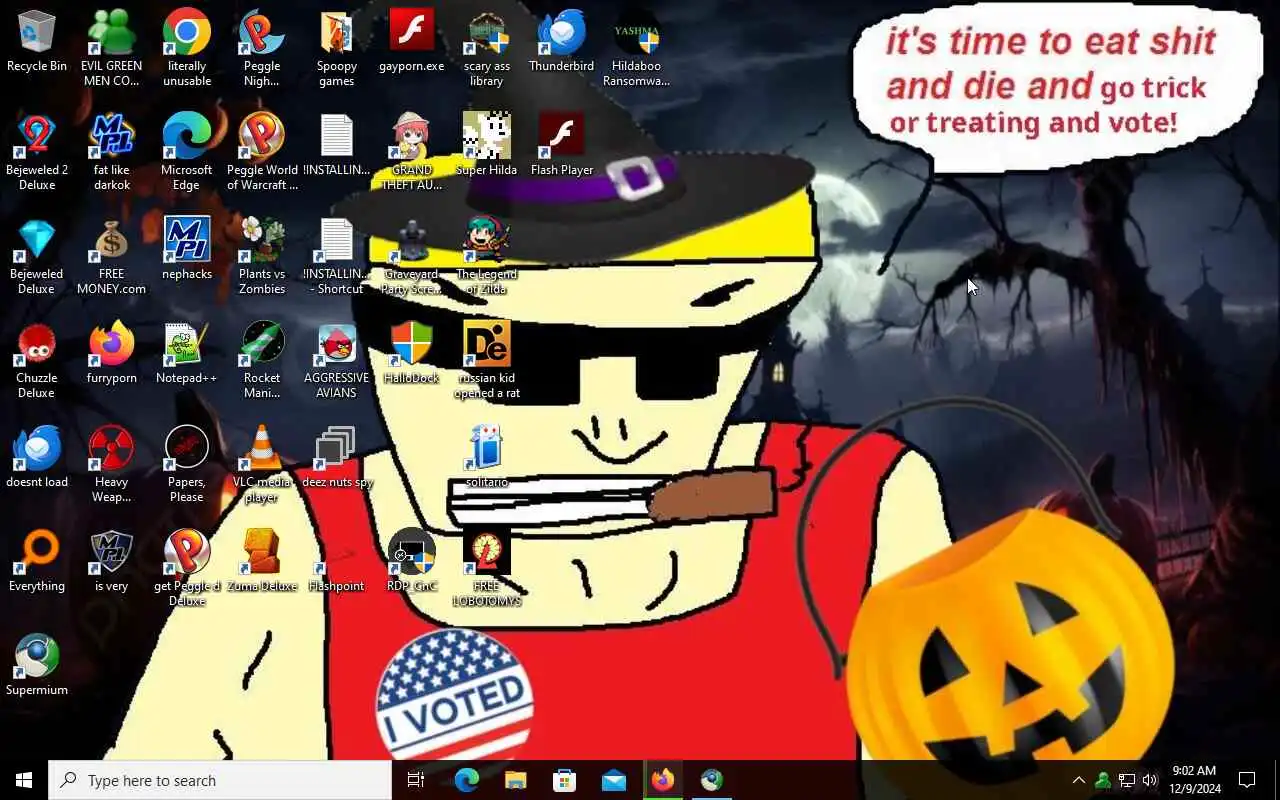Select the Thunderbird desktop icon
The height and width of the screenshot is (800, 1280).
[562, 42]
